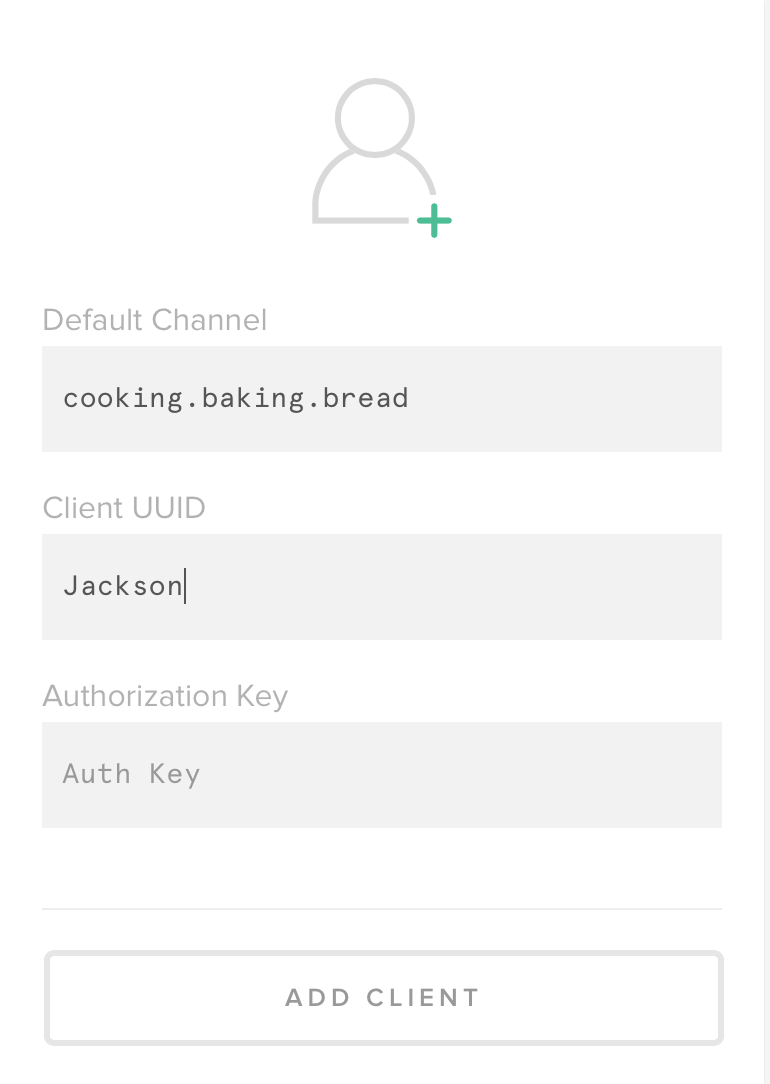770x1084 pixels.
Task: Focus the Authorization Key input field
Action: [x=381, y=774]
